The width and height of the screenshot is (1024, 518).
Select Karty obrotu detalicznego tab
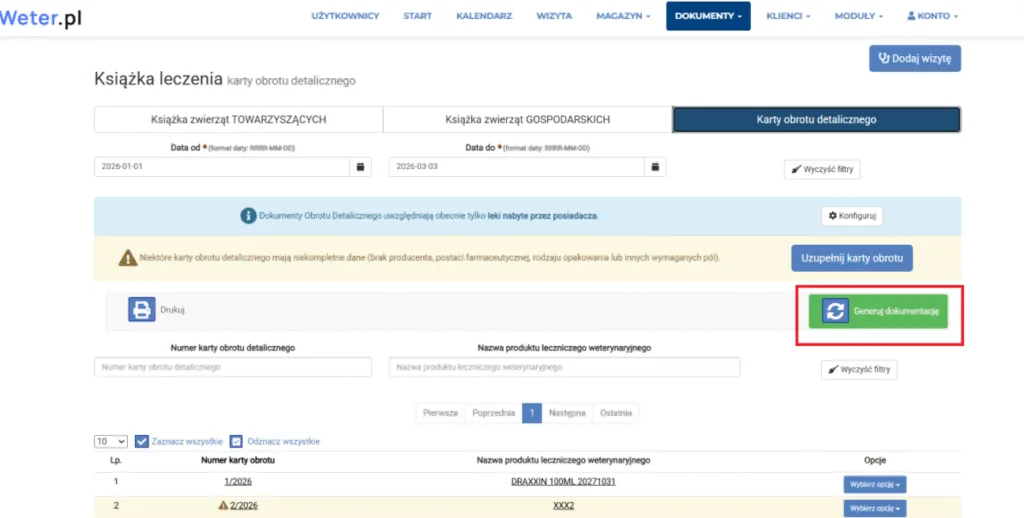pyautogui.click(x=816, y=120)
